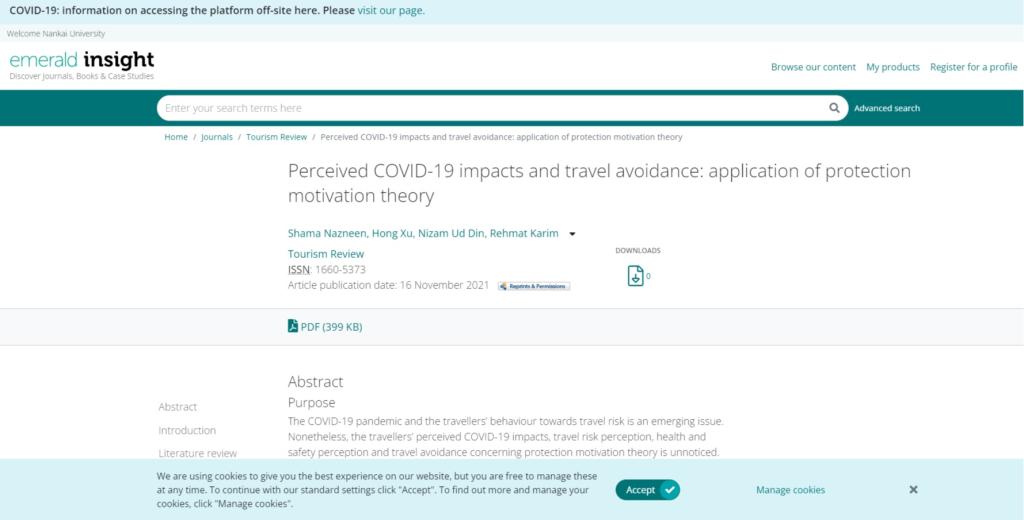Dismiss cookie banner with X icon
This screenshot has width=1024, height=520.
pyautogui.click(x=913, y=490)
